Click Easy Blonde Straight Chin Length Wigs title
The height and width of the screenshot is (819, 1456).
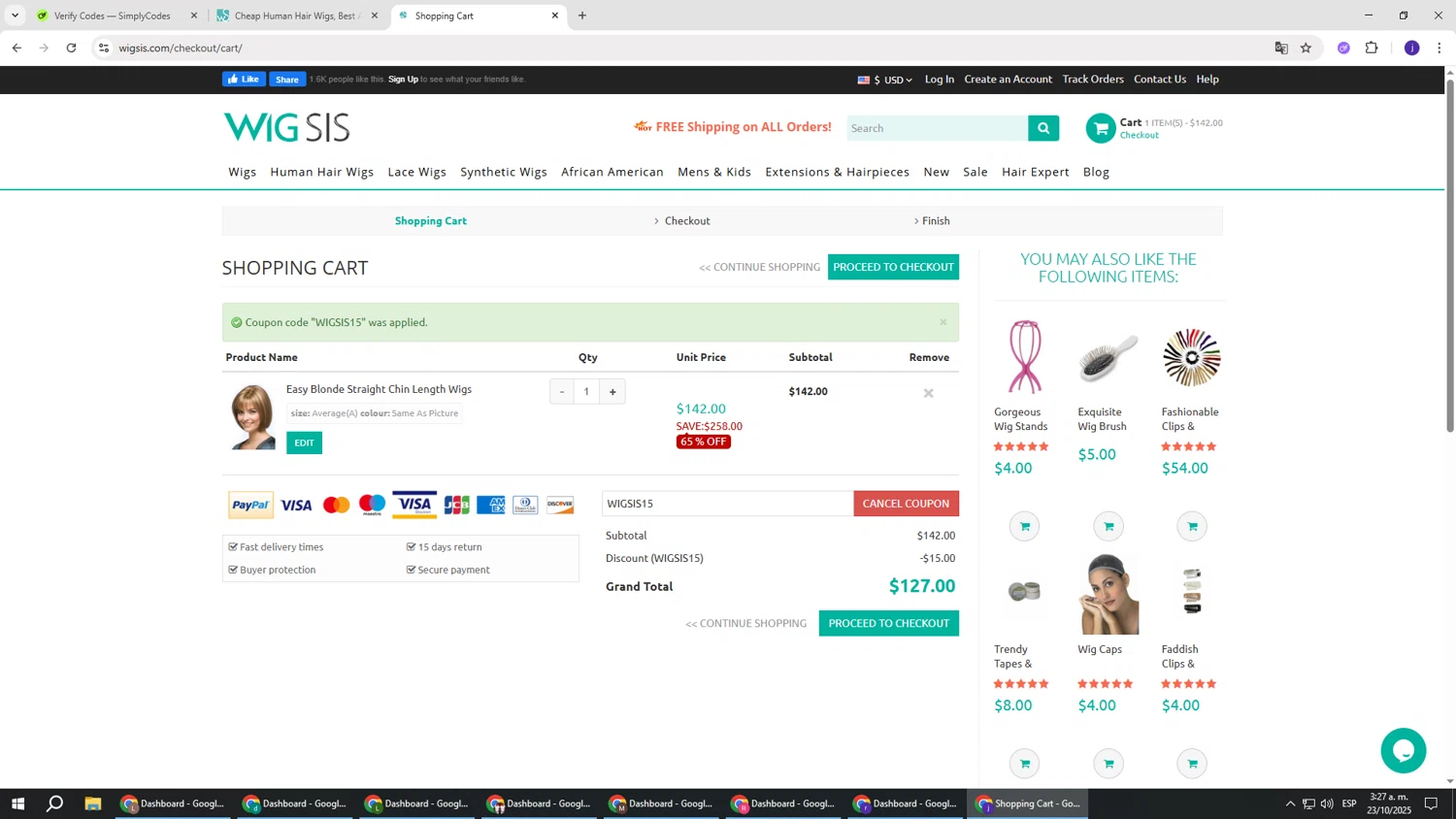(x=379, y=389)
